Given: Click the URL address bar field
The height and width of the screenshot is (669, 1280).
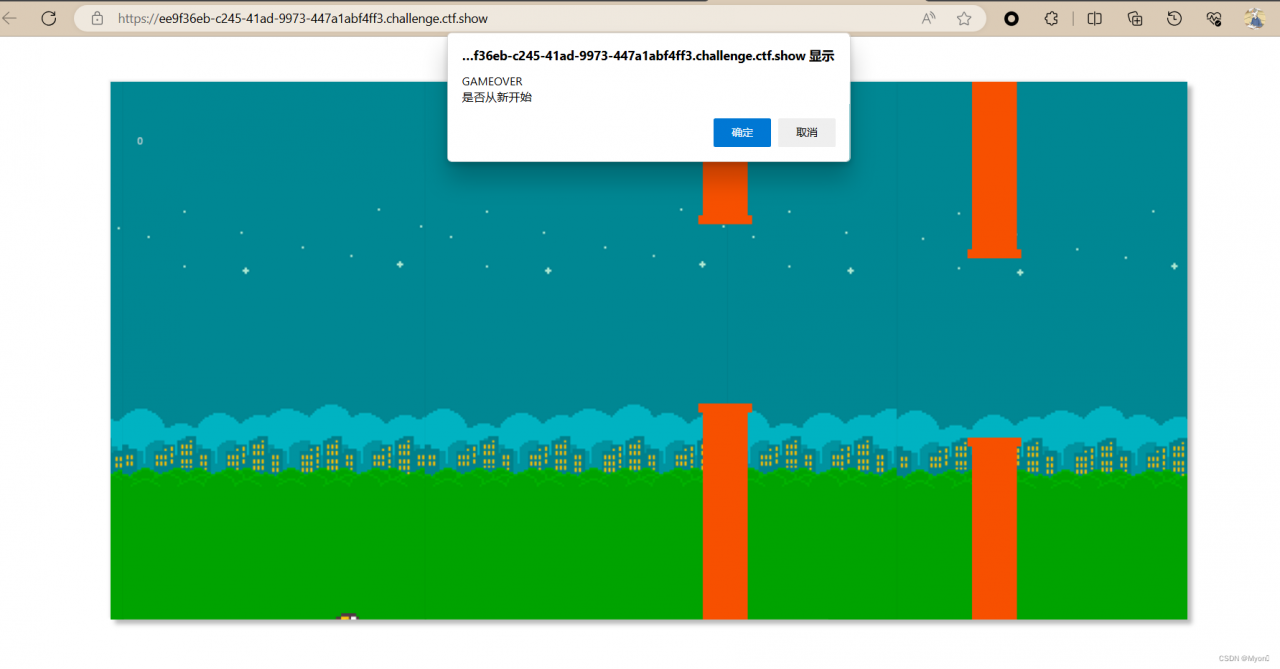Looking at the screenshot, I should click(500, 18).
